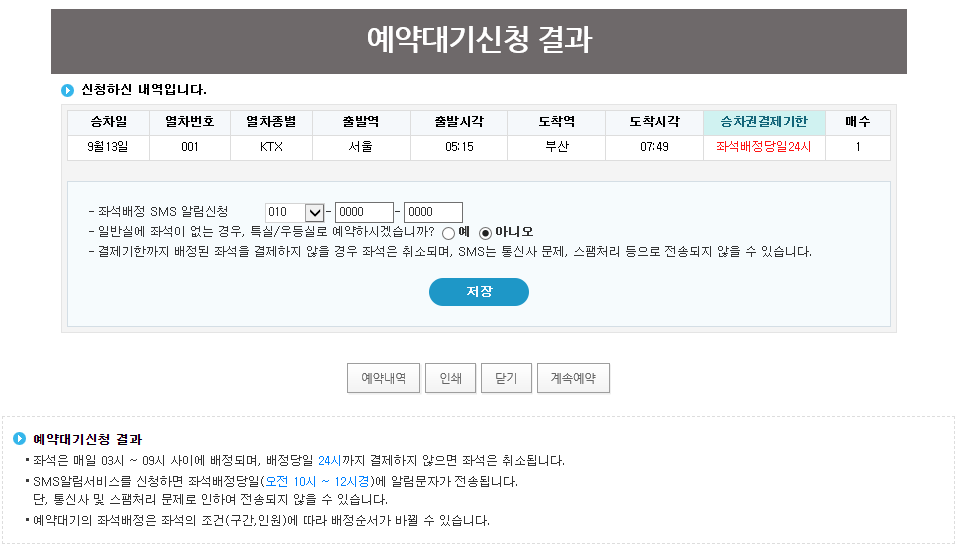This screenshot has height=548, width=960.
Task: Click the 인쇄 print button
Action: 451,378
